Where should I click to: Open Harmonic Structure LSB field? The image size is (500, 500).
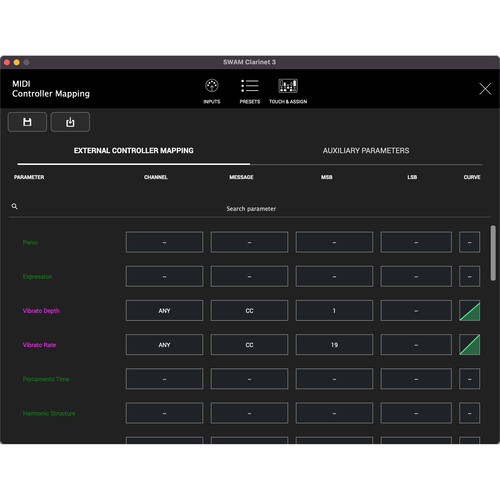point(416,413)
